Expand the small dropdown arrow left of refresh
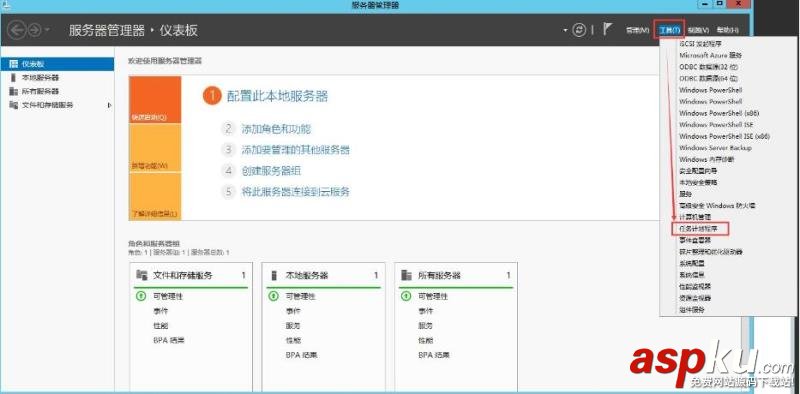Viewport: 800px width, 394px height. click(565, 31)
